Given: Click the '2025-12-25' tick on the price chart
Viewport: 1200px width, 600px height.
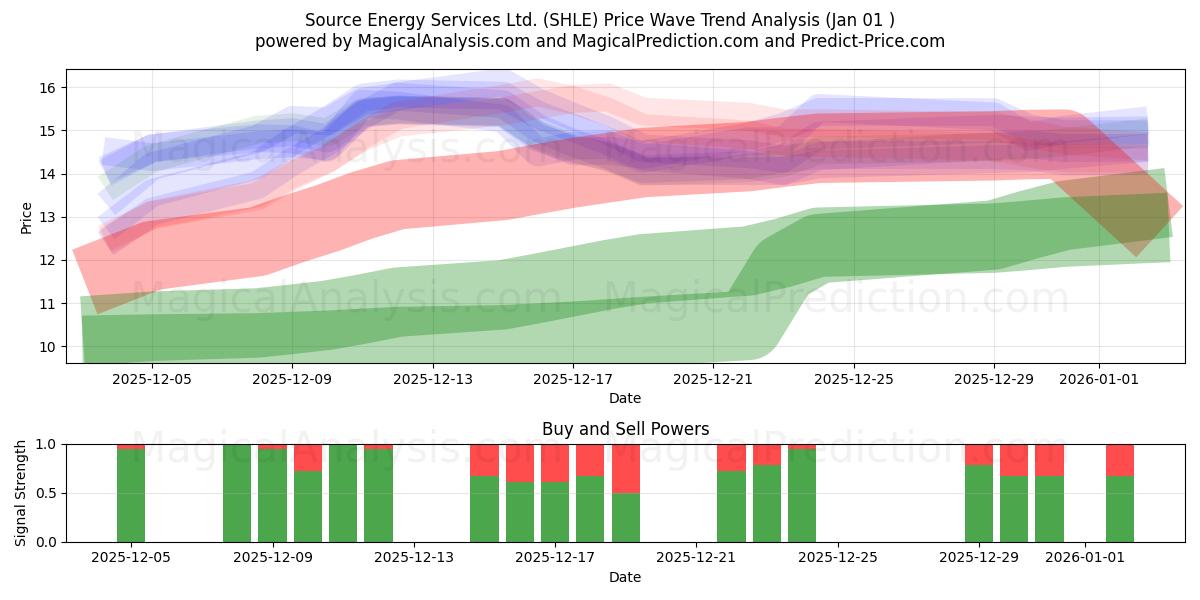Looking at the screenshot, I should (x=853, y=379).
